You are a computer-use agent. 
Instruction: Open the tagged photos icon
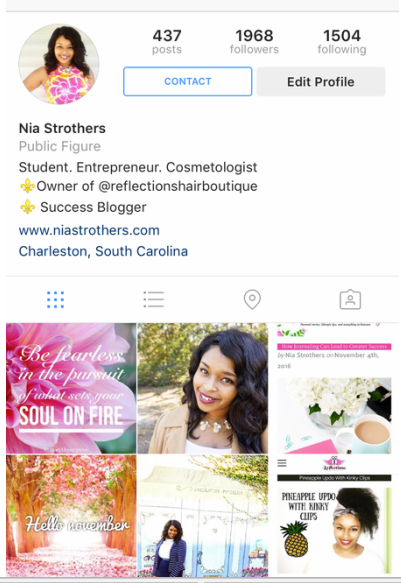tap(350, 300)
